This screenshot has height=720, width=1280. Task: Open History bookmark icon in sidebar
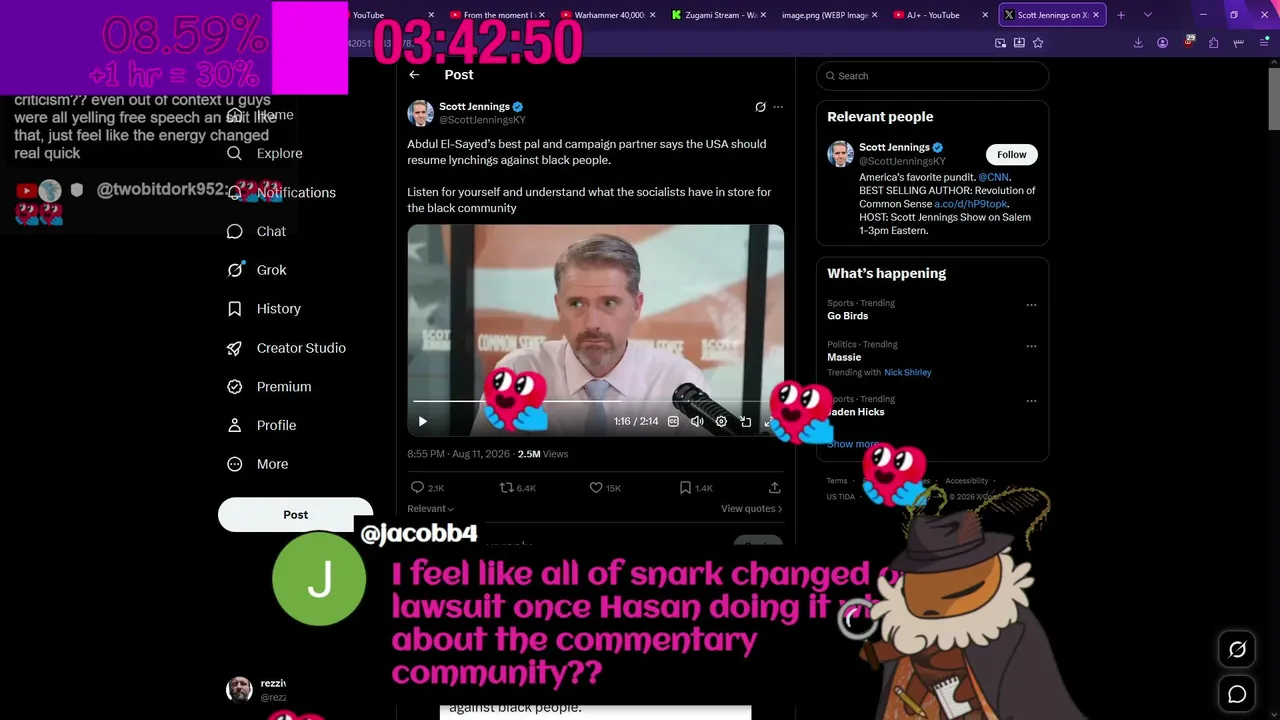pyautogui.click(x=235, y=309)
